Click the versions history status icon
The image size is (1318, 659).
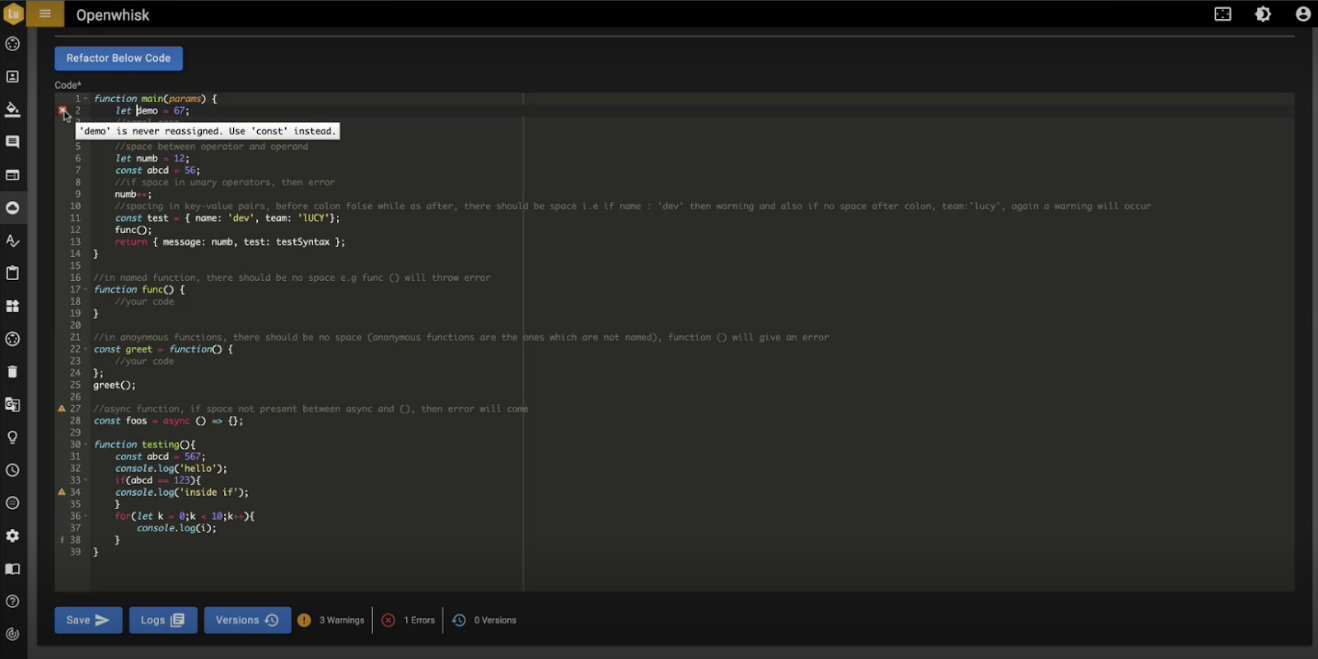tap(459, 620)
